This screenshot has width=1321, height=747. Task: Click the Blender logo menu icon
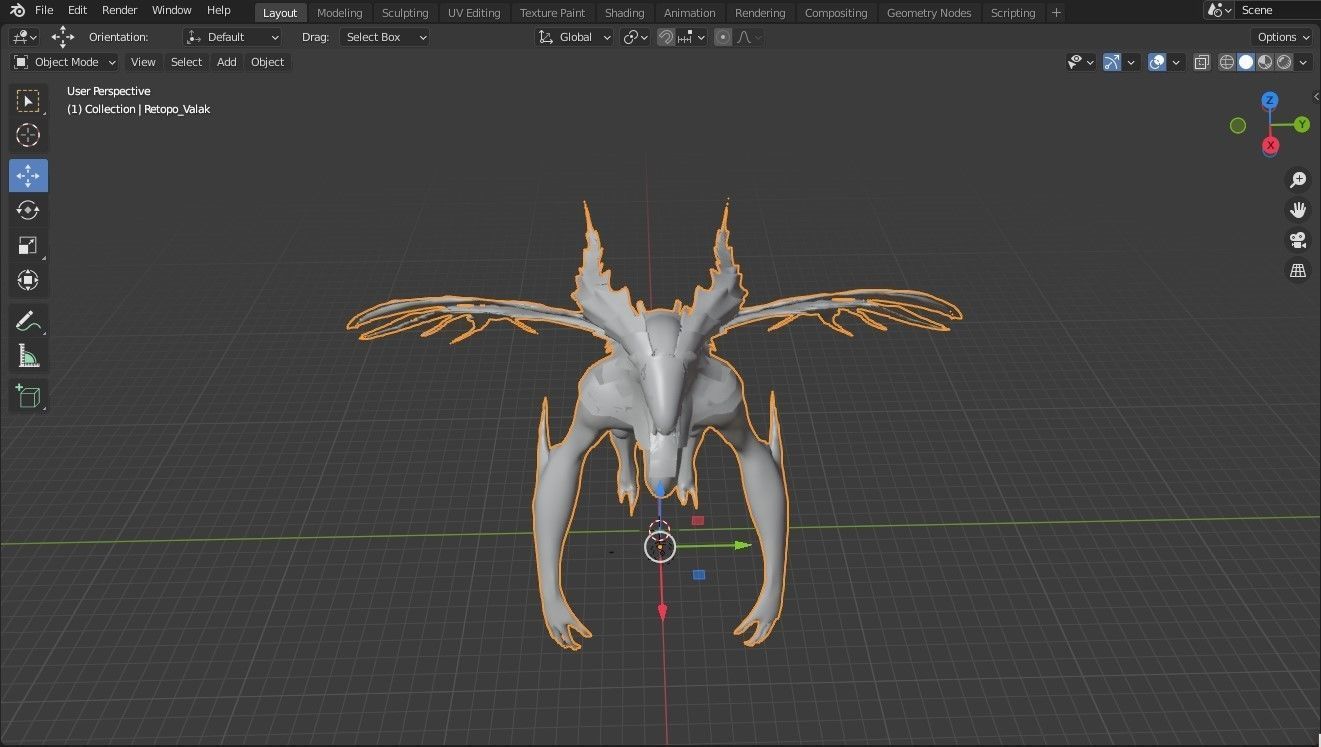[x=17, y=10]
